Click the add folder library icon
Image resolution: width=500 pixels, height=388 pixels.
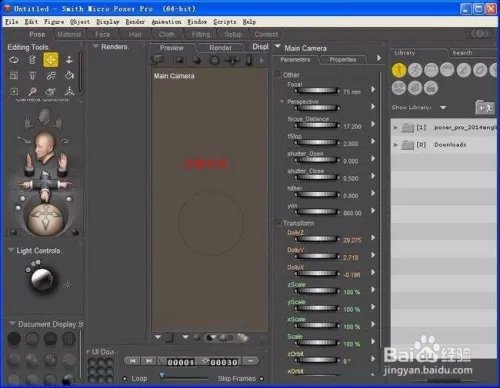coord(485,107)
